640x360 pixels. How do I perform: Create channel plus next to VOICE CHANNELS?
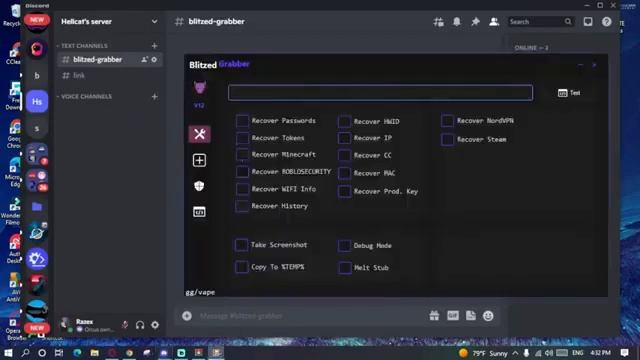coord(154,97)
